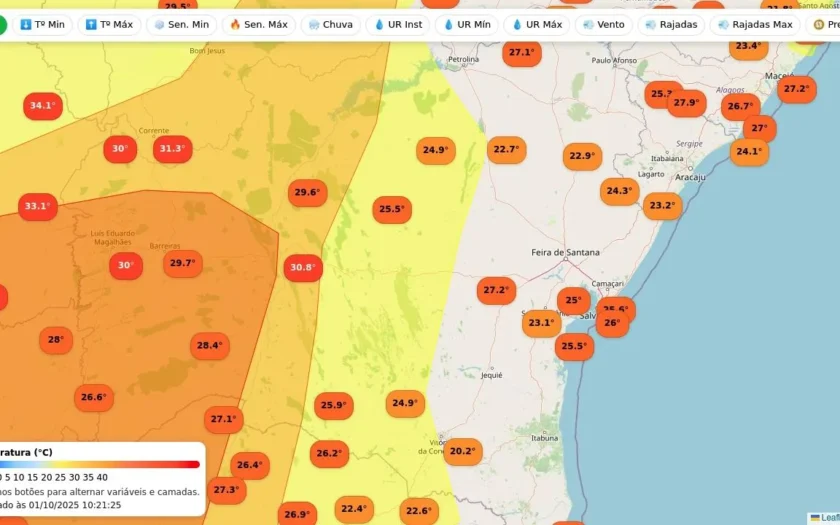Click the 20.2° station marker
This screenshot has height=525, width=840.
[462, 451]
